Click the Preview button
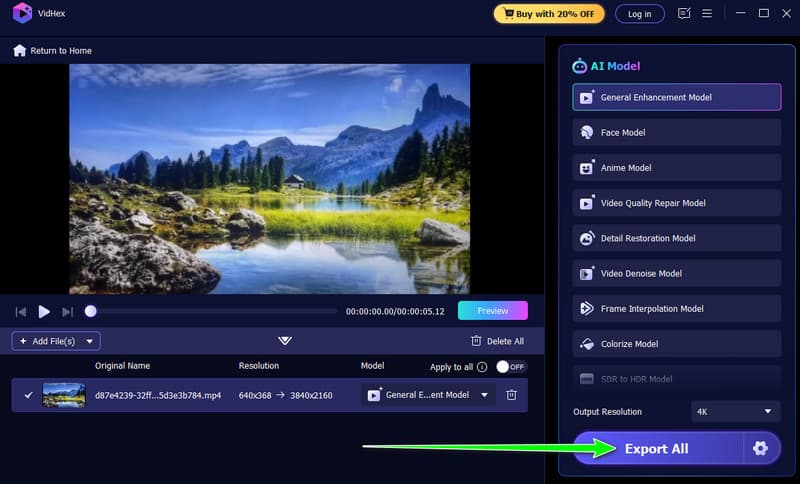 tap(492, 311)
